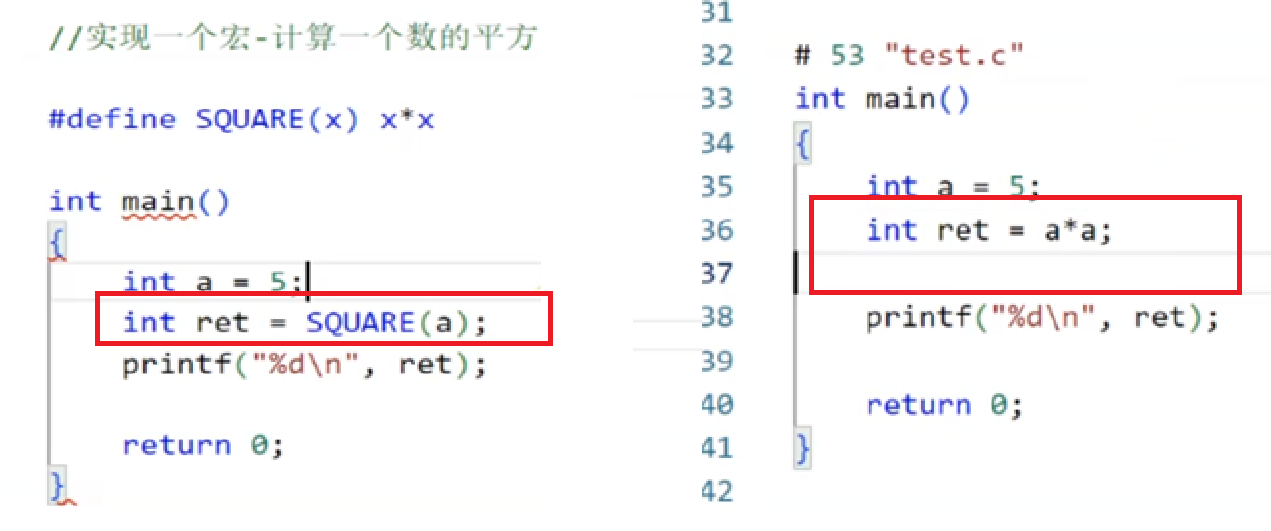Click line number 42
Screen dimensions: 1271x531
pos(716,491)
